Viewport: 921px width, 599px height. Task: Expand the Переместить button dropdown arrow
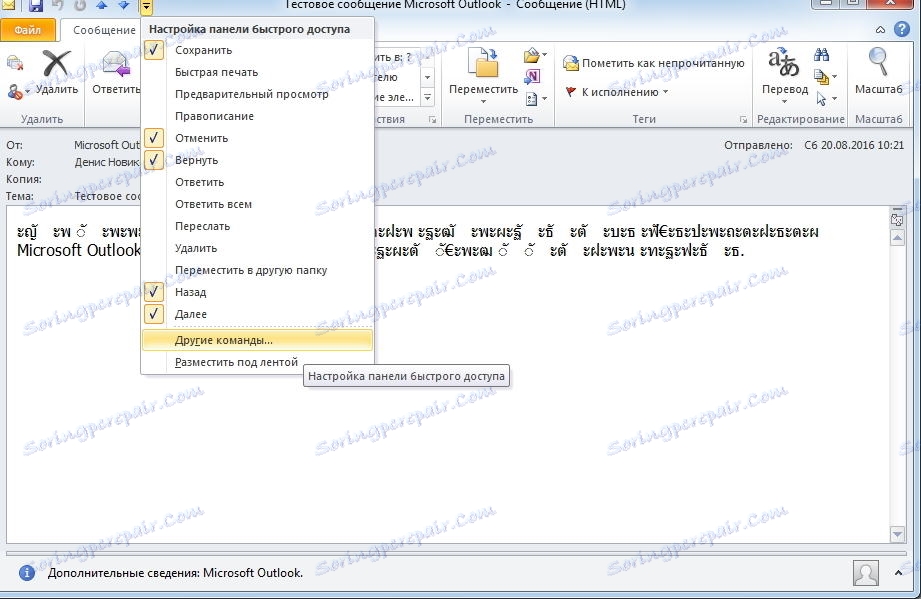pos(483,101)
